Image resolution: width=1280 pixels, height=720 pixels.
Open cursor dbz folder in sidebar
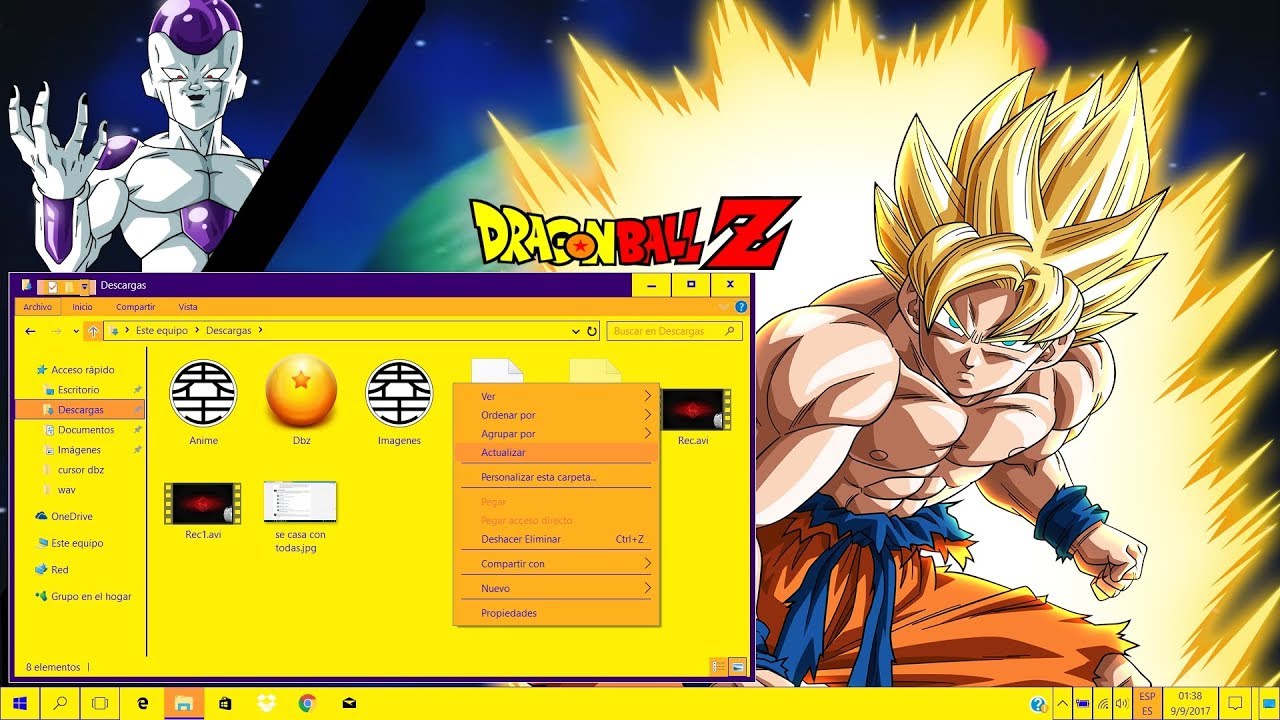(80, 470)
